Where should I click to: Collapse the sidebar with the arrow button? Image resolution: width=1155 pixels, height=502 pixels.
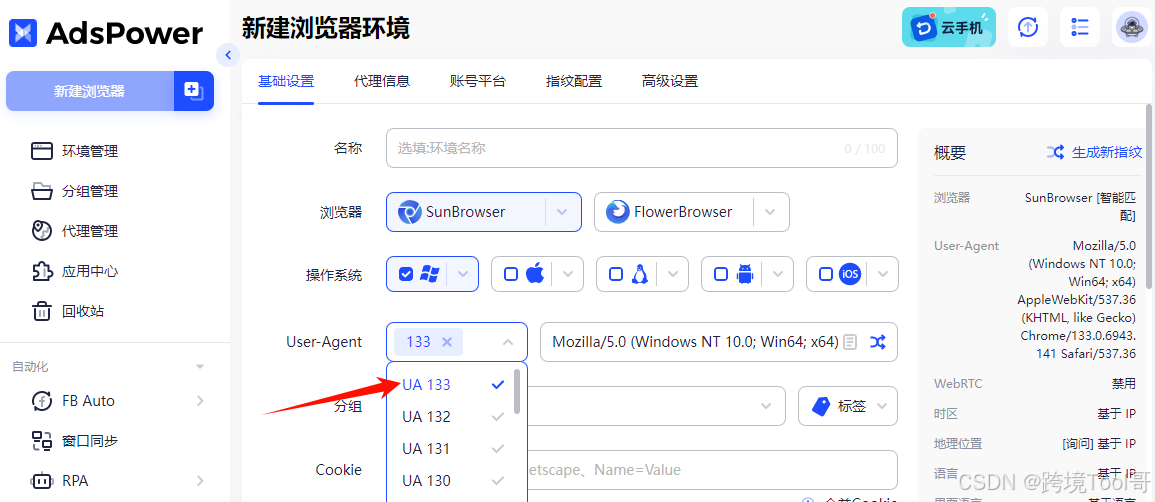[227, 54]
